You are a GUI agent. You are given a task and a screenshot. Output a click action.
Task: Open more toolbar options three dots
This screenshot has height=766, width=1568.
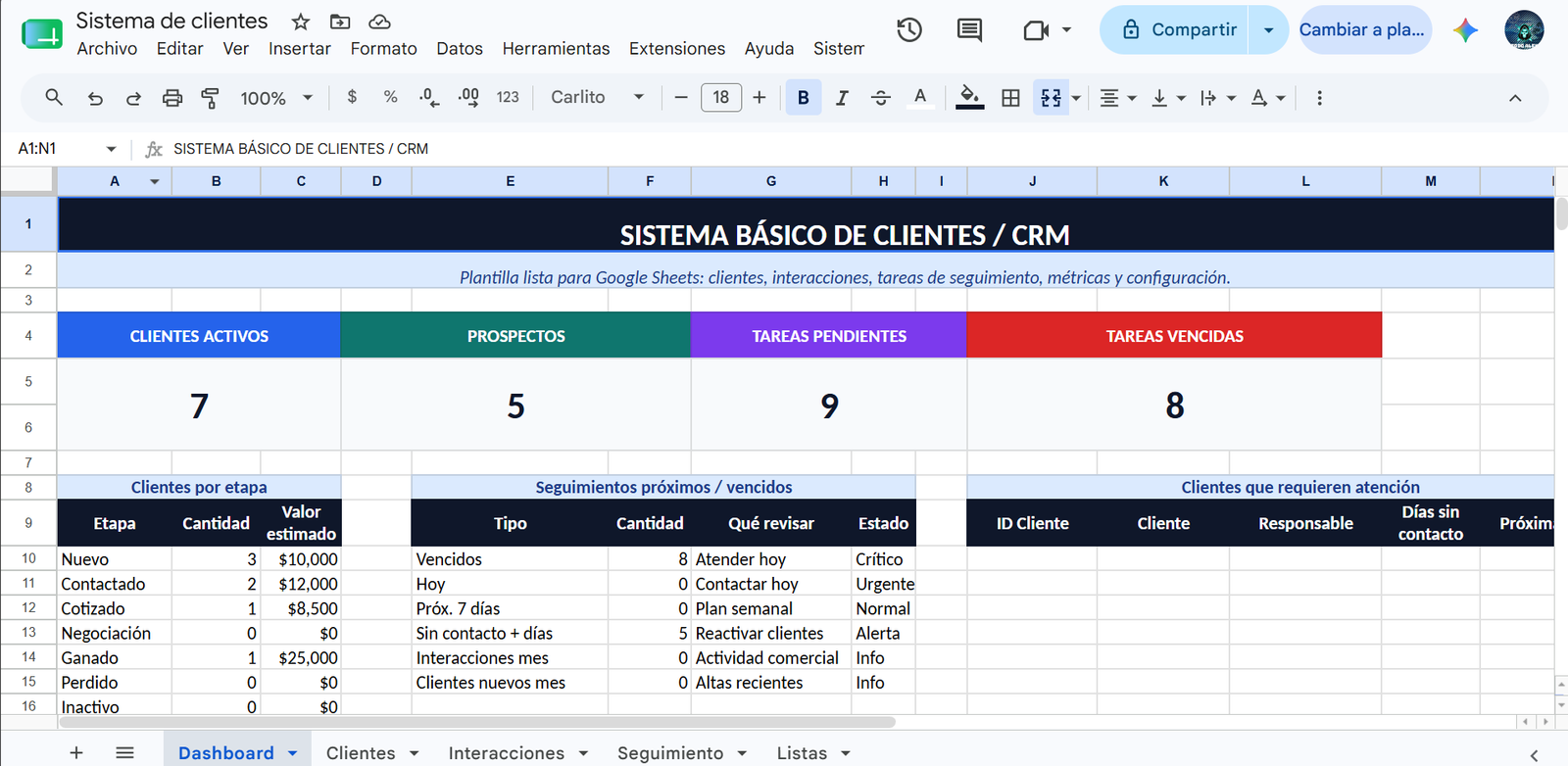pos(1320,98)
